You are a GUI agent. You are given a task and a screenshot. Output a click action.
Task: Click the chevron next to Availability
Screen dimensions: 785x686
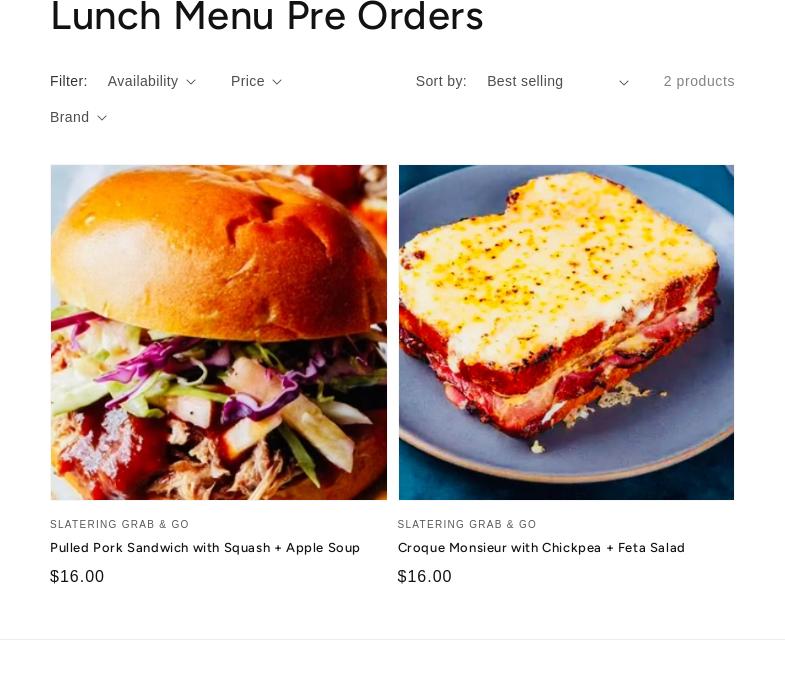click(x=191, y=82)
